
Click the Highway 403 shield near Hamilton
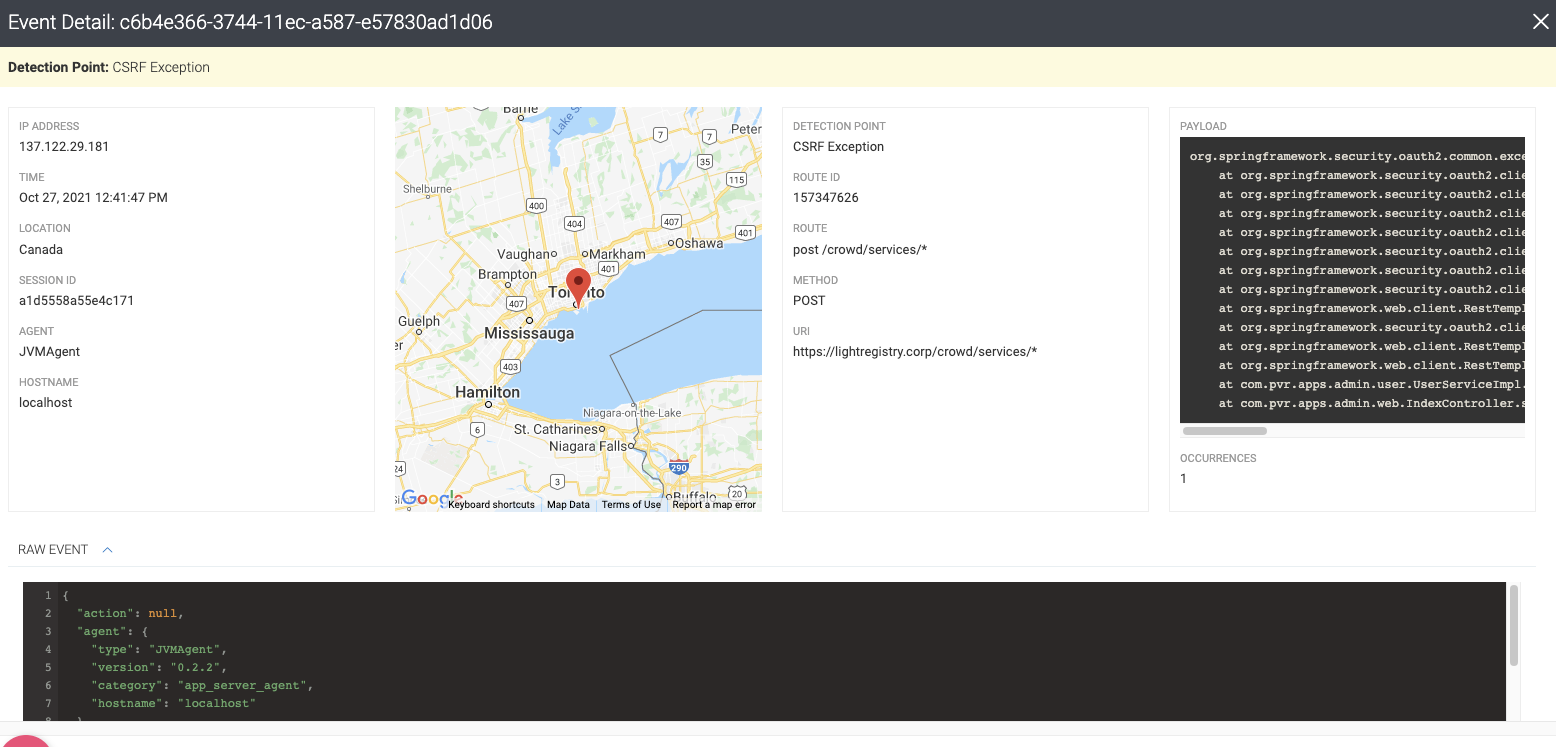[510, 367]
